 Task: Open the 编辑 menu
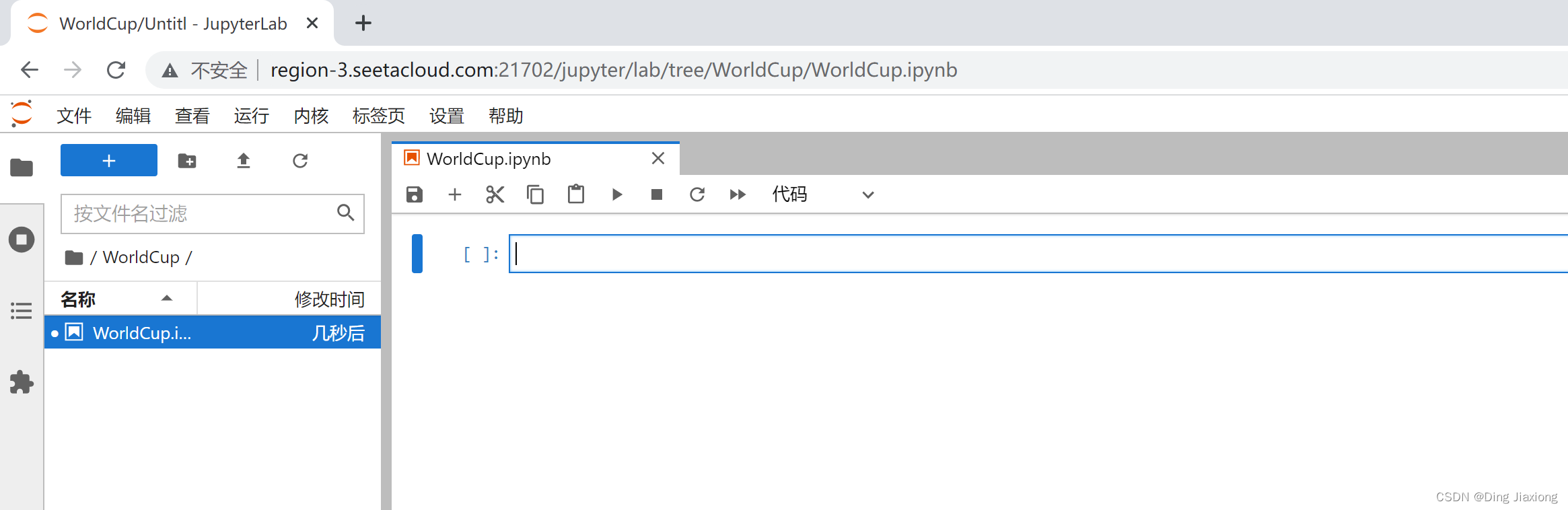(x=133, y=116)
